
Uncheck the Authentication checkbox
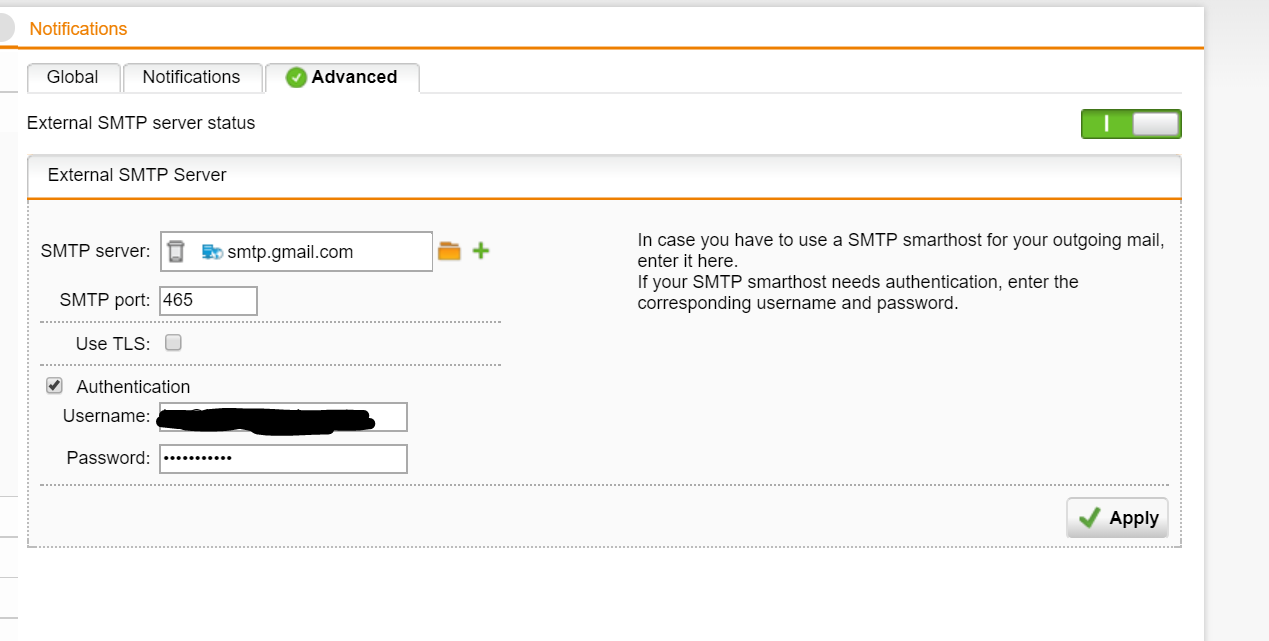click(54, 385)
